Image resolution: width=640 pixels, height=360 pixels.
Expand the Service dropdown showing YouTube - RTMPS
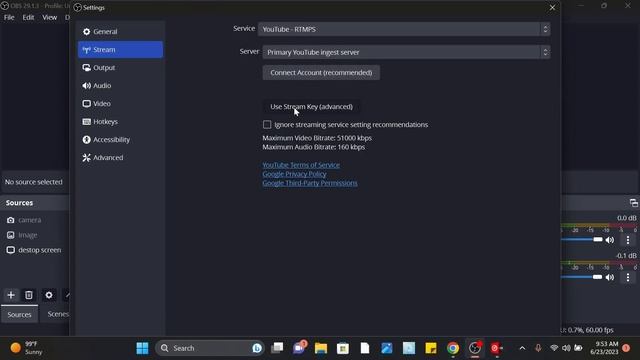(404, 29)
